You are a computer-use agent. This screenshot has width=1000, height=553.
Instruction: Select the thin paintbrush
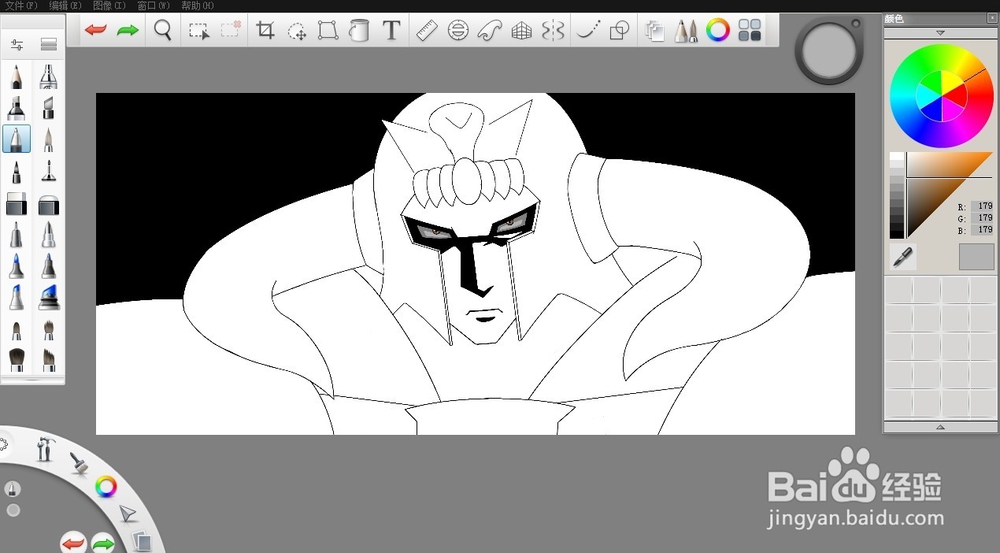tap(48, 139)
